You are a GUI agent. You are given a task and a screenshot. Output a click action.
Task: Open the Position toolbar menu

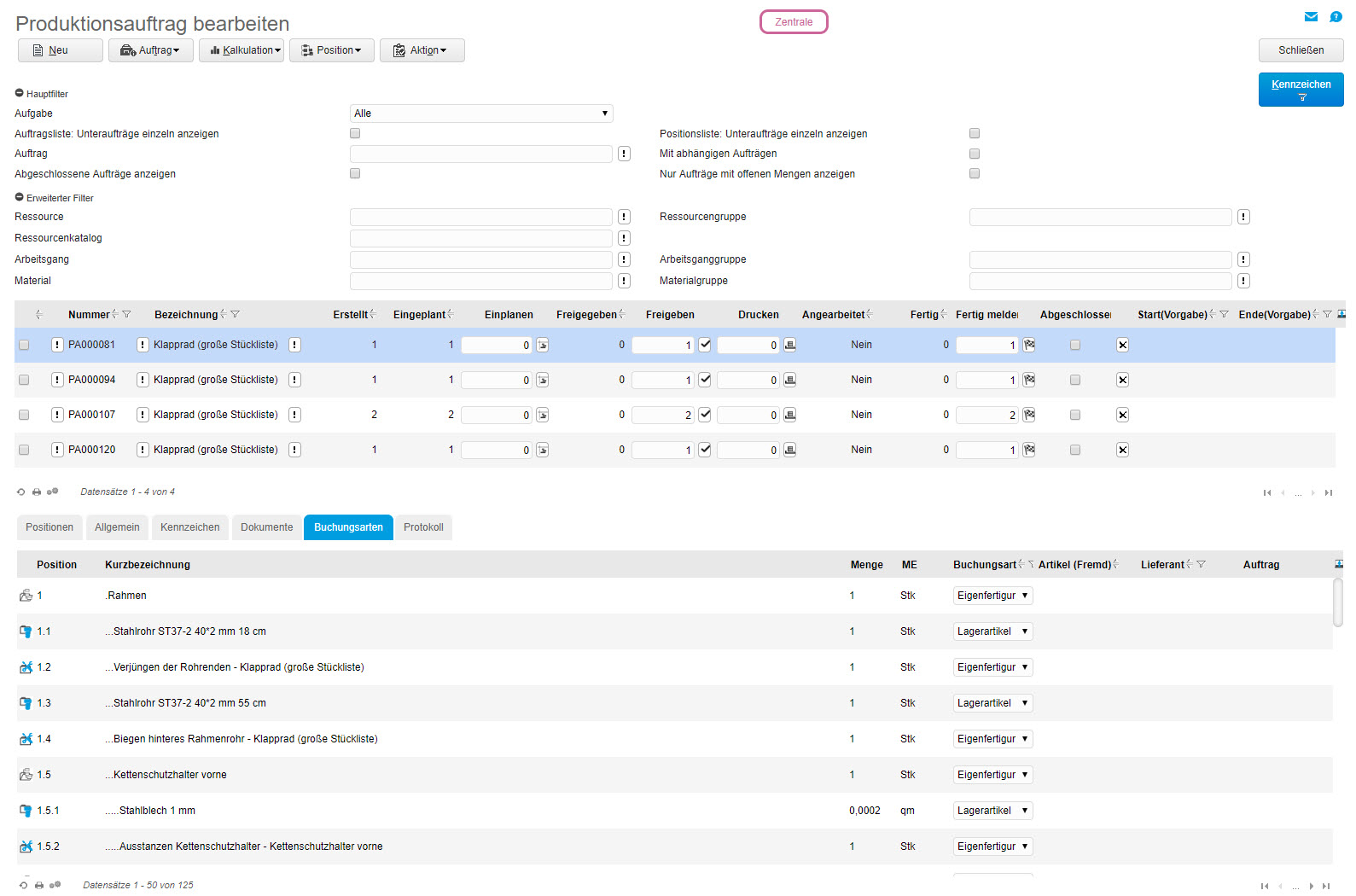click(x=332, y=50)
